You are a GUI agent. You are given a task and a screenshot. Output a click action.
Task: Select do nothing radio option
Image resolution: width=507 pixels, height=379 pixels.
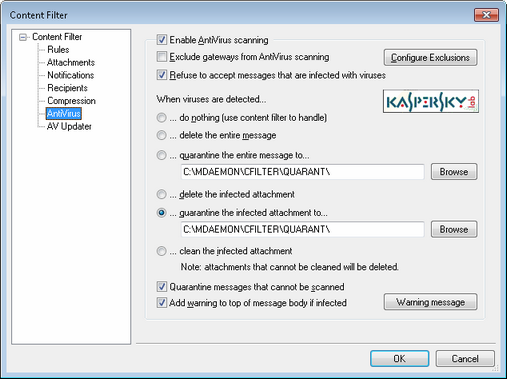[162, 118]
